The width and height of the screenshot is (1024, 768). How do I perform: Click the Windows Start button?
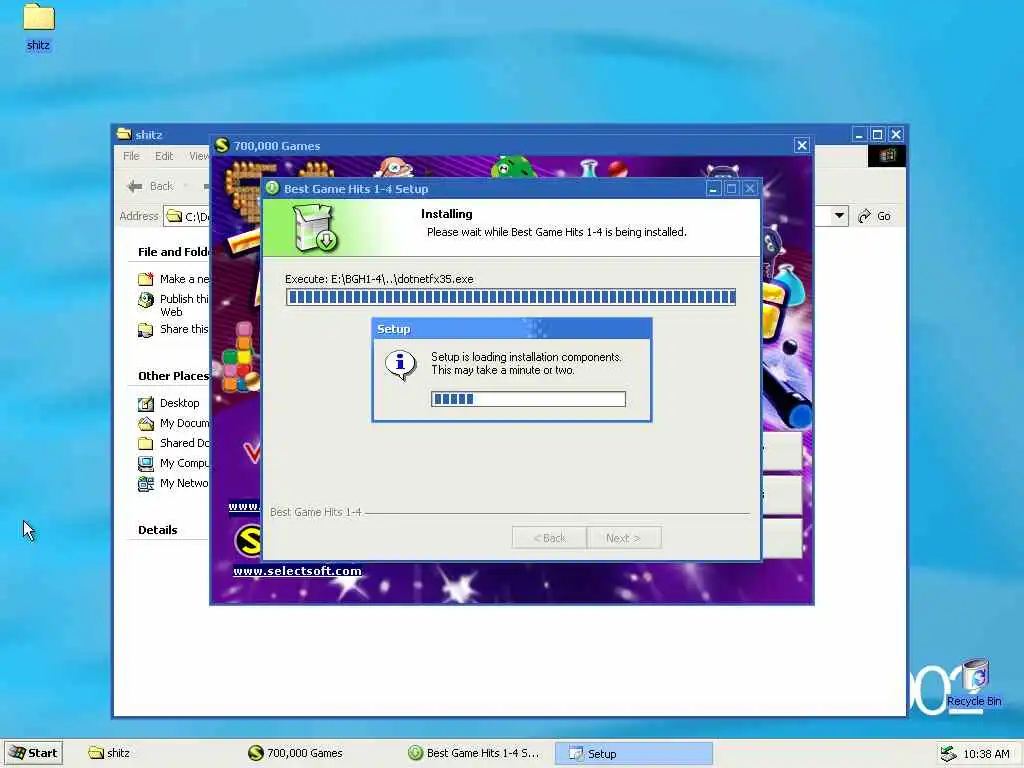point(34,753)
